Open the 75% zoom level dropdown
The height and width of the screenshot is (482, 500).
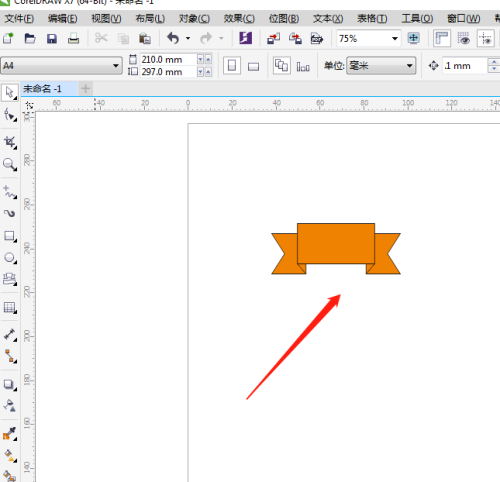click(x=368, y=38)
